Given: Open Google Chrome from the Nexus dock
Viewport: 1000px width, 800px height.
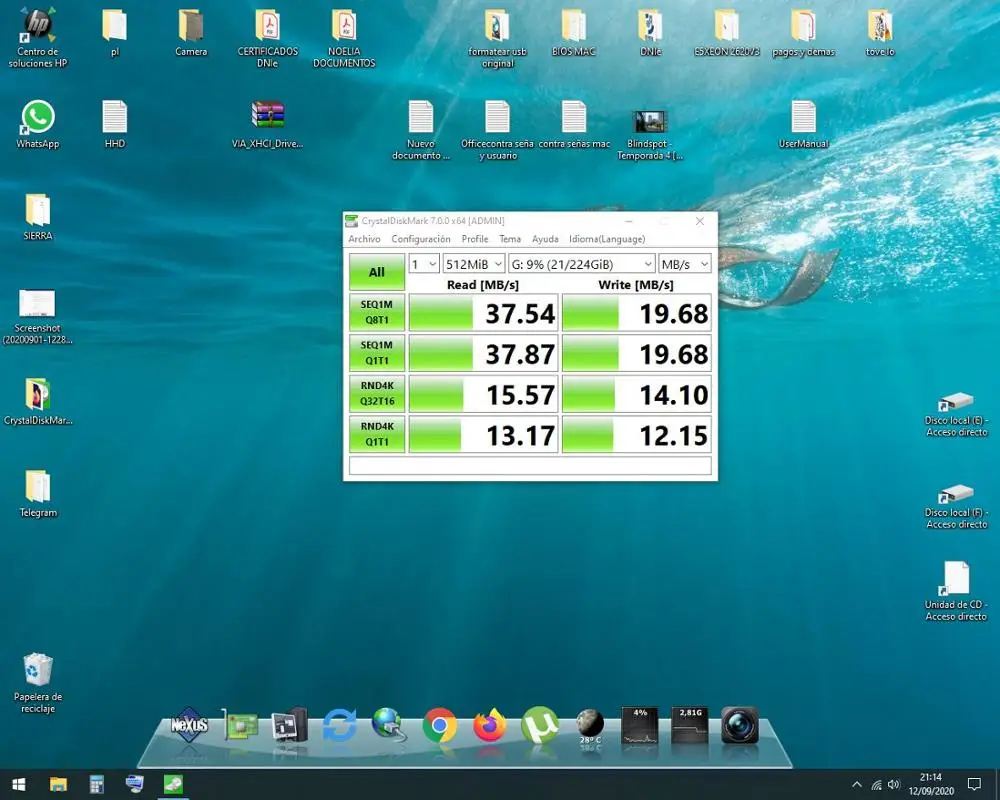Looking at the screenshot, I should tap(440, 726).
